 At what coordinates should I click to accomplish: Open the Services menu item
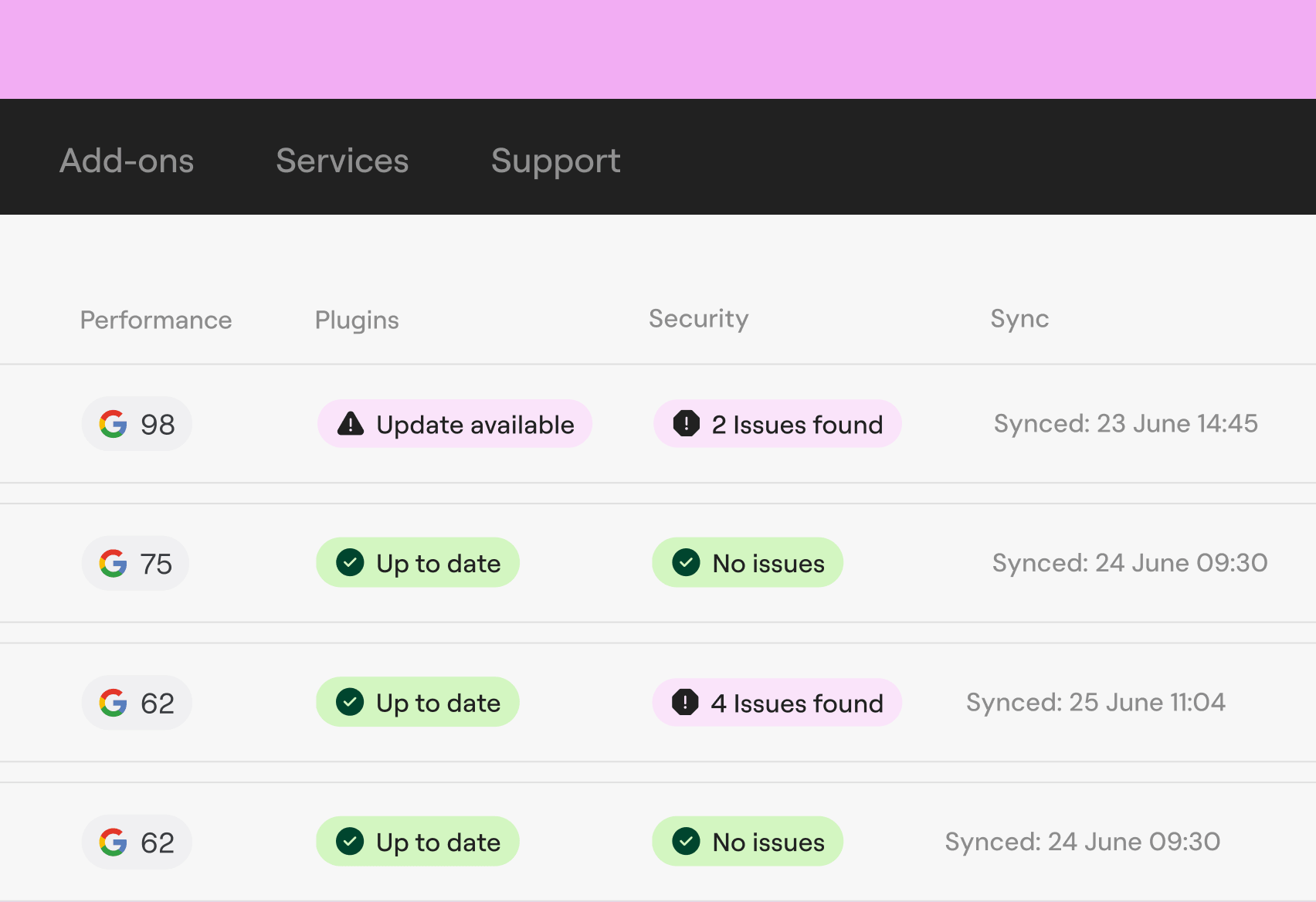point(342,161)
